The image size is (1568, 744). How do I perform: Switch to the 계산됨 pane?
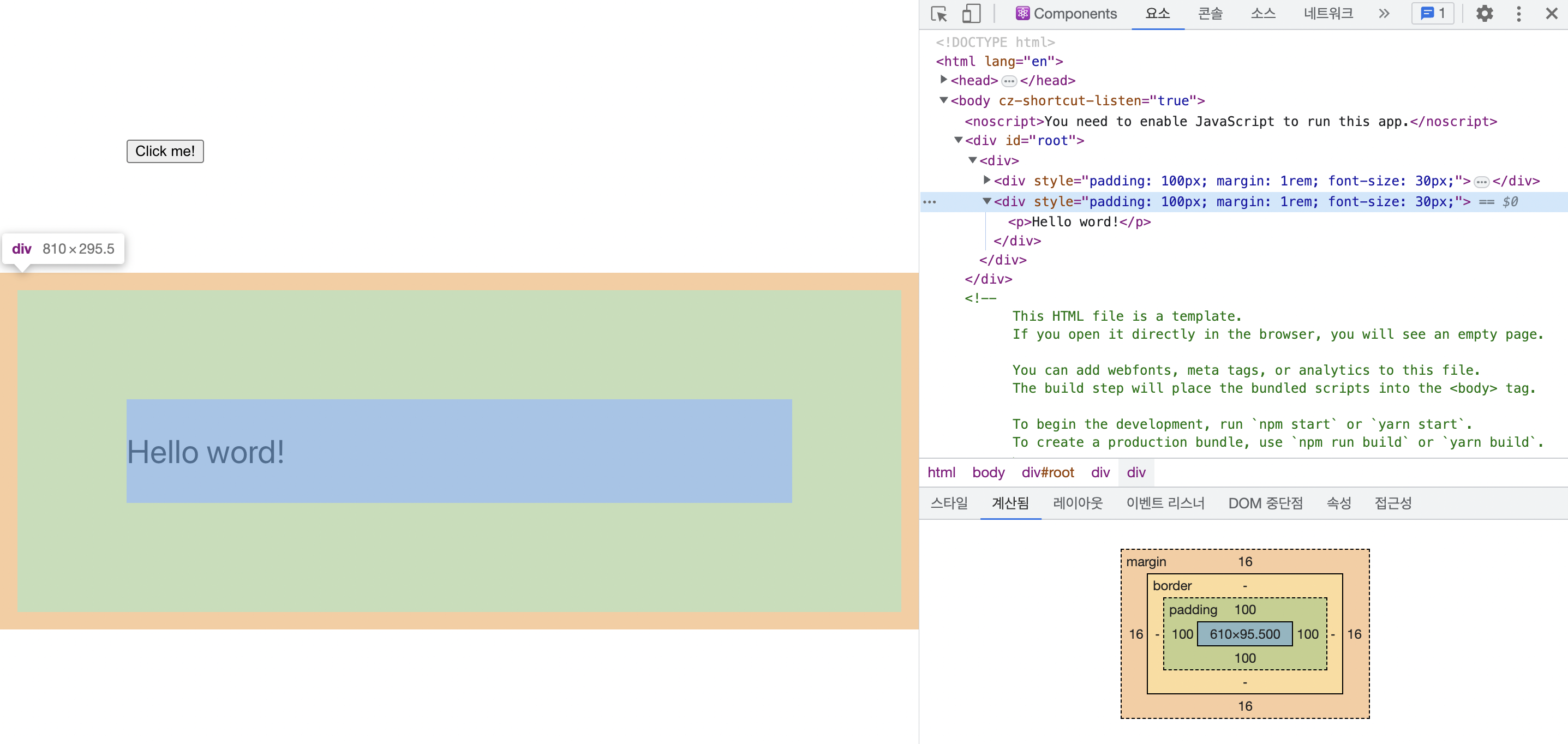[1010, 502]
